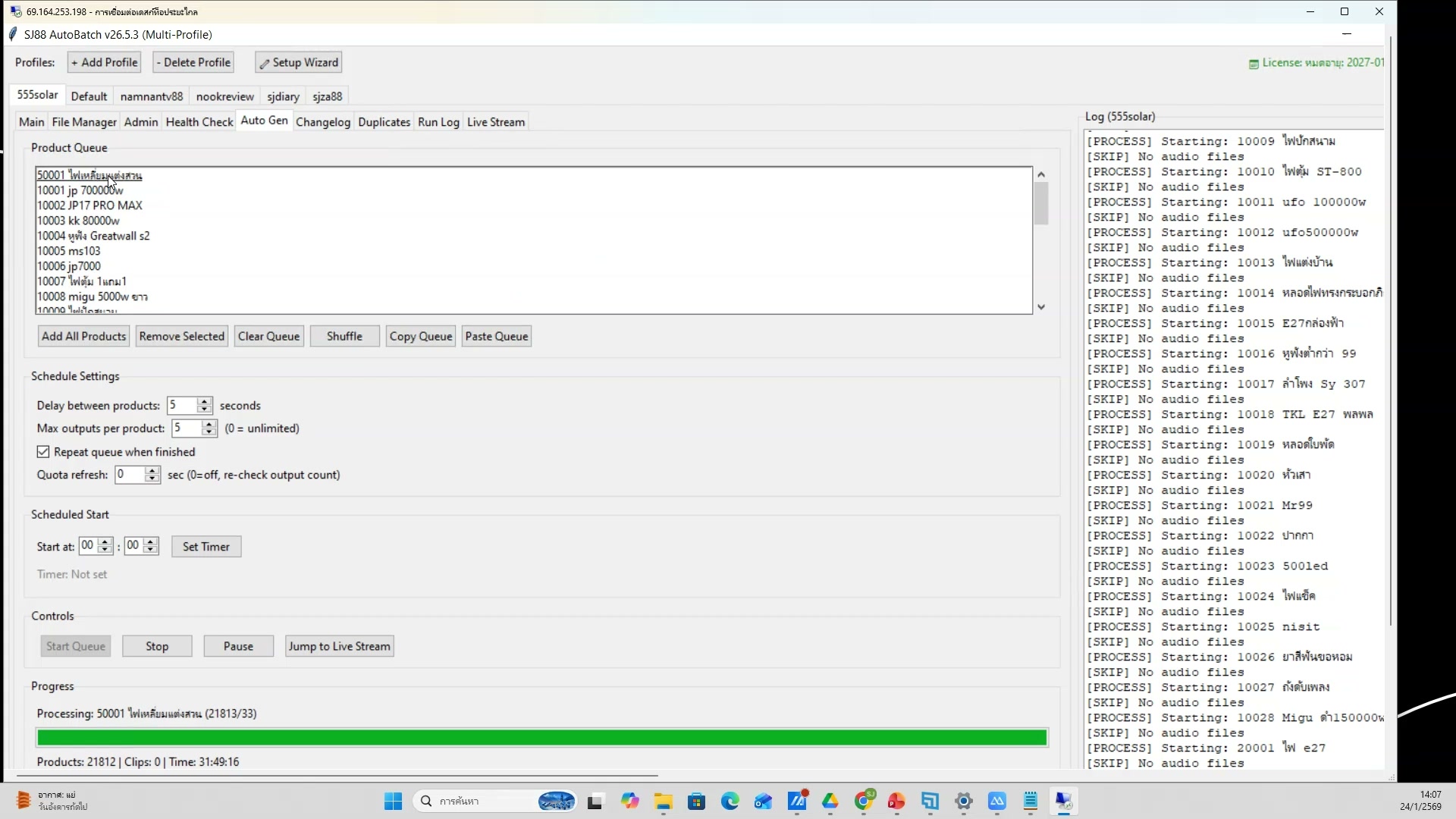
Task: Increase max outputs per product
Action: point(209,424)
